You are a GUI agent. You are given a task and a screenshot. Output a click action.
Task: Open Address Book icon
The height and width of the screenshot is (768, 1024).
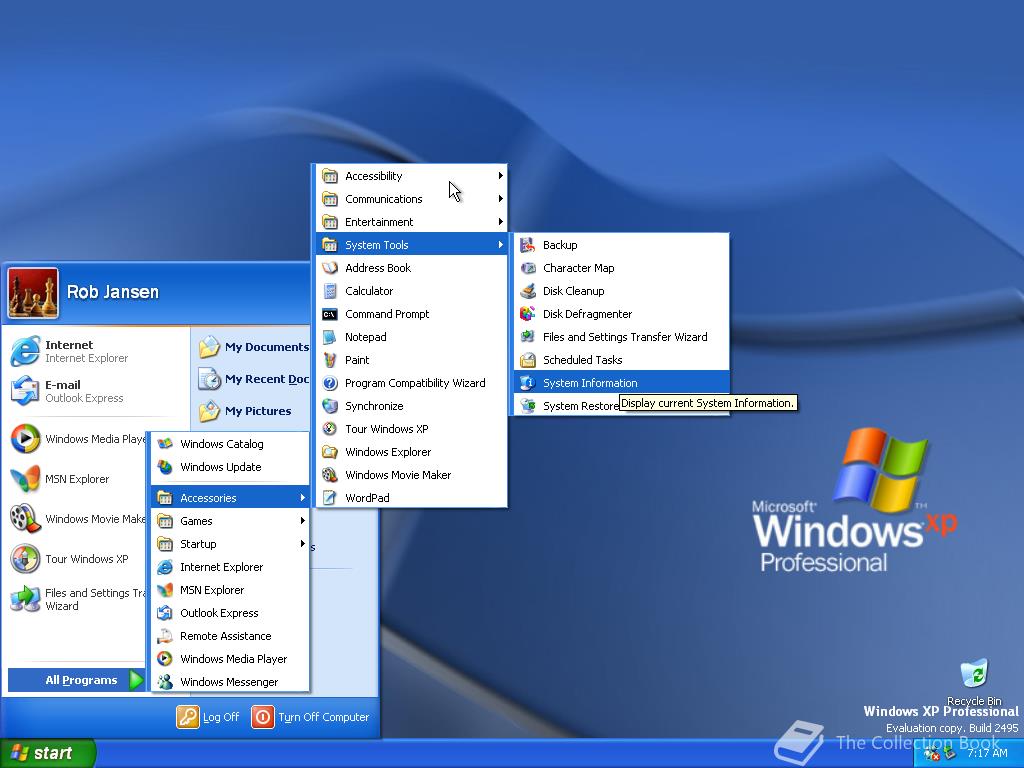coord(330,268)
